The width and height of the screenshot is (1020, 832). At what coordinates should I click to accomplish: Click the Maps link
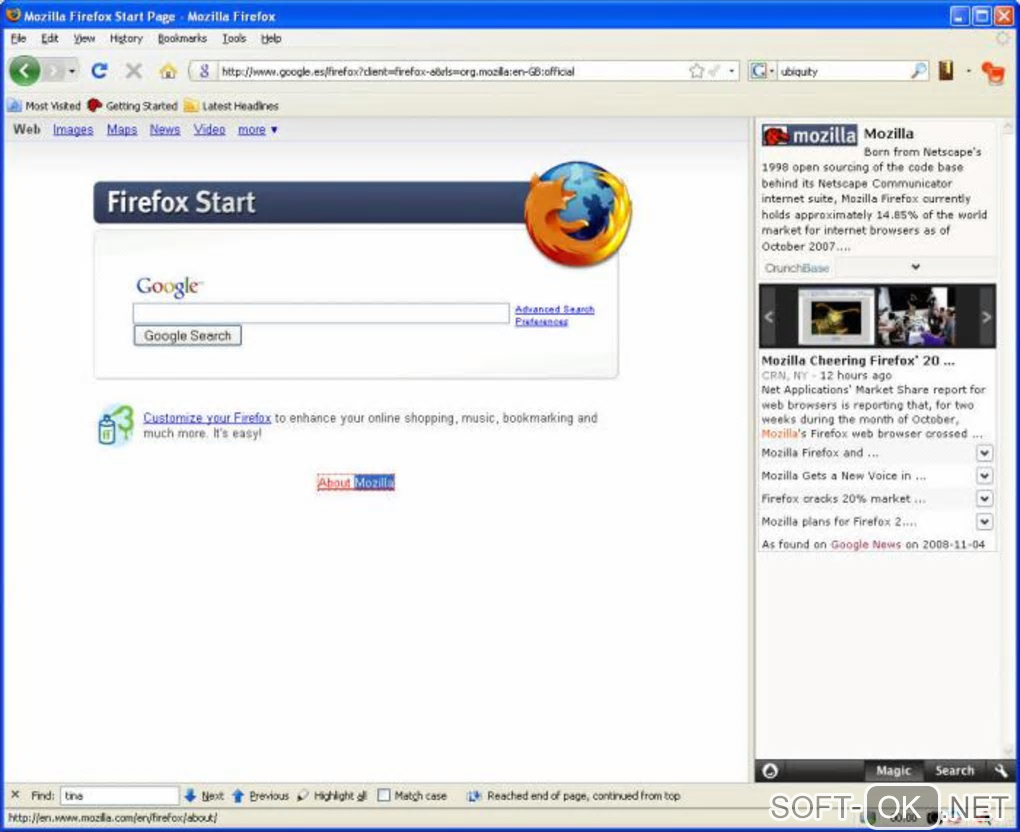(x=122, y=129)
